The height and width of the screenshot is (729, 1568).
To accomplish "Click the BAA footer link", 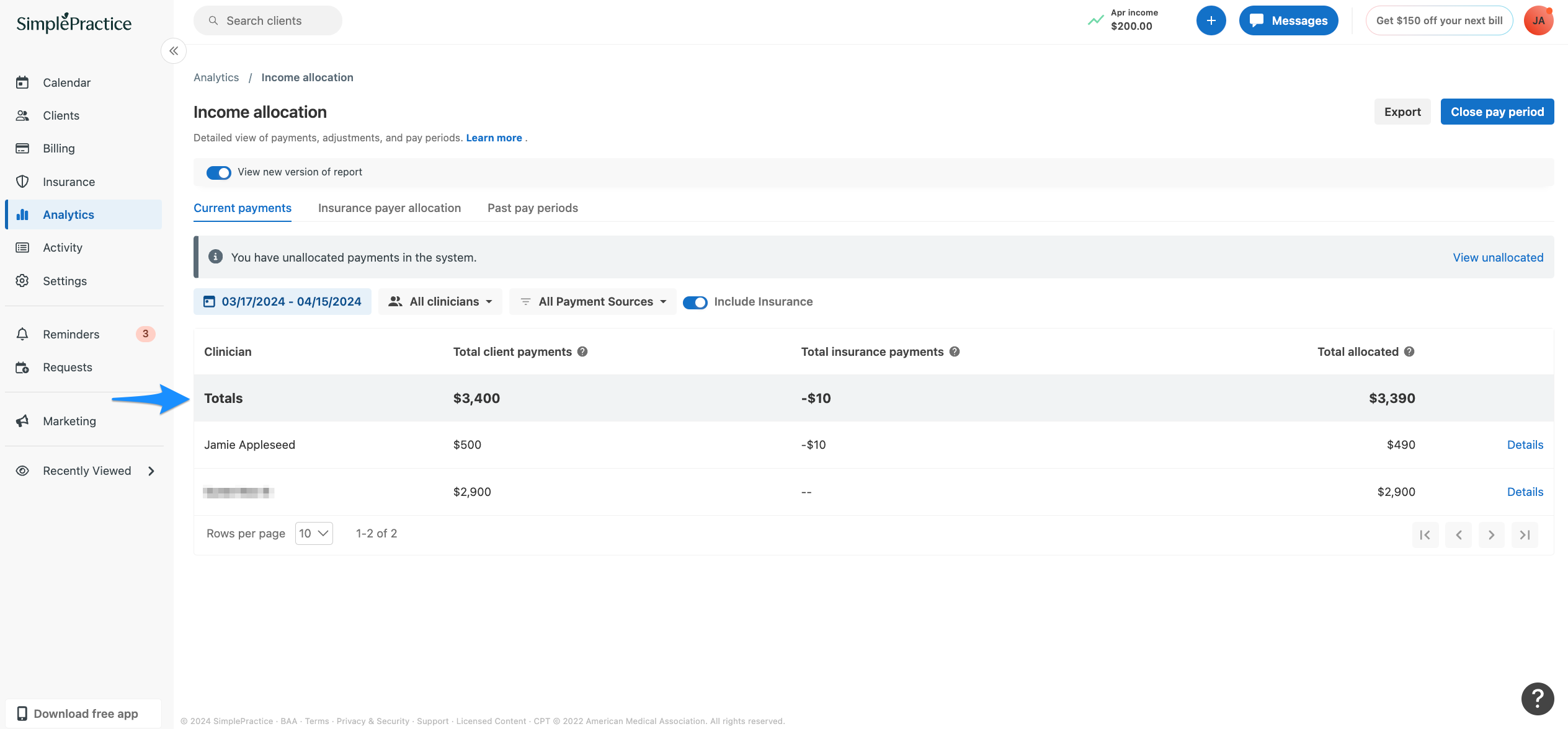I will pyautogui.click(x=288, y=721).
